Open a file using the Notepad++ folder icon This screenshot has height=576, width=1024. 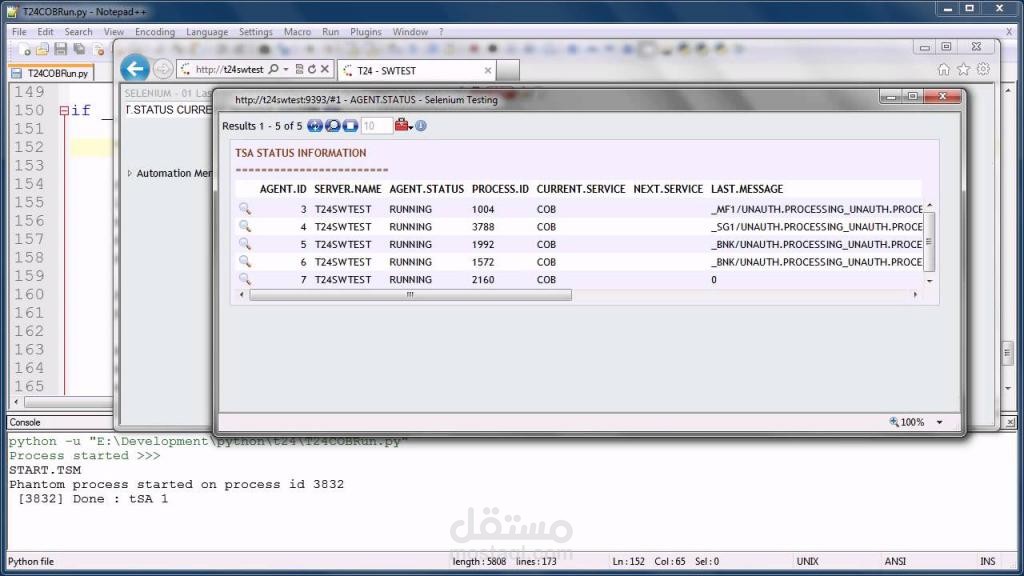(x=42, y=49)
